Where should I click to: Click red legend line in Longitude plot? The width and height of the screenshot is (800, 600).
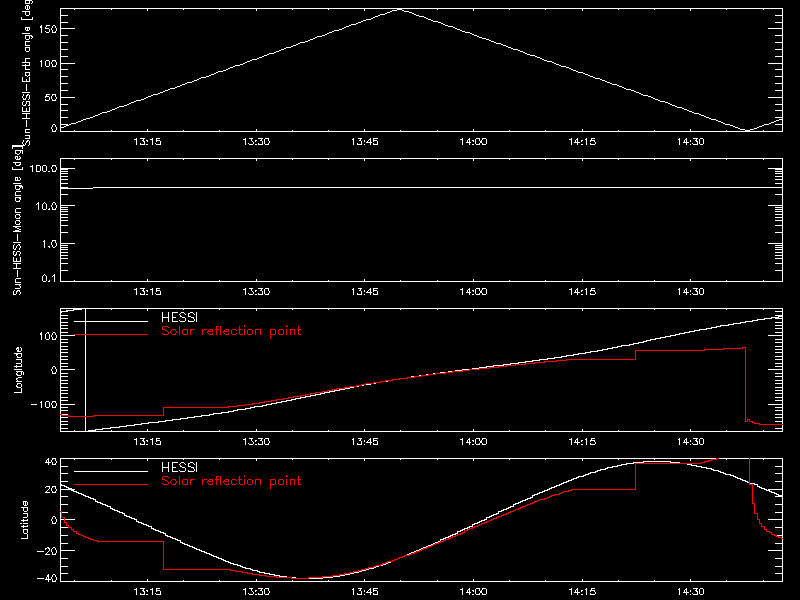click(x=111, y=335)
